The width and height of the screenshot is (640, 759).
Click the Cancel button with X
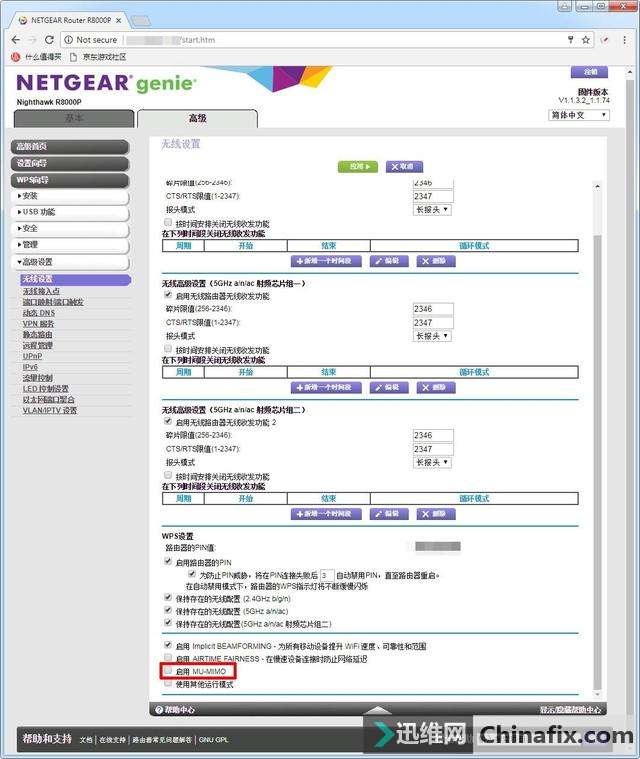click(404, 167)
